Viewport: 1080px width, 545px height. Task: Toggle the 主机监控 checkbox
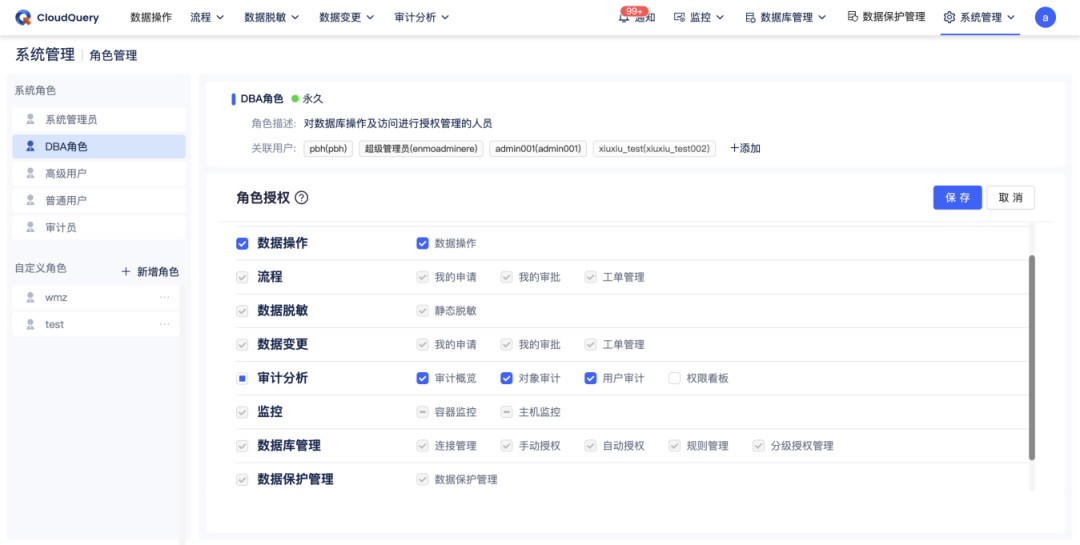(x=506, y=412)
